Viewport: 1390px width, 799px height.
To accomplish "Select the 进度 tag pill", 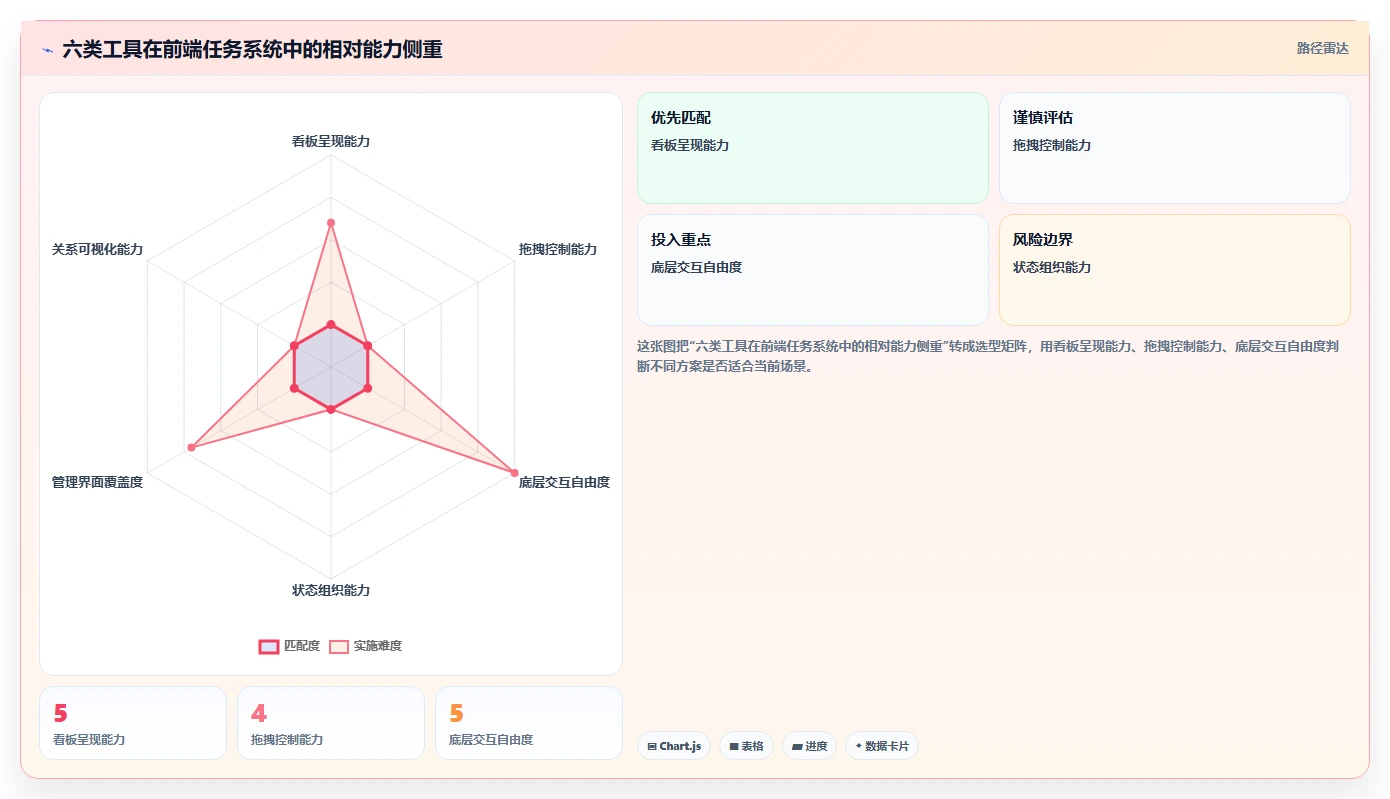I will 810,746.
